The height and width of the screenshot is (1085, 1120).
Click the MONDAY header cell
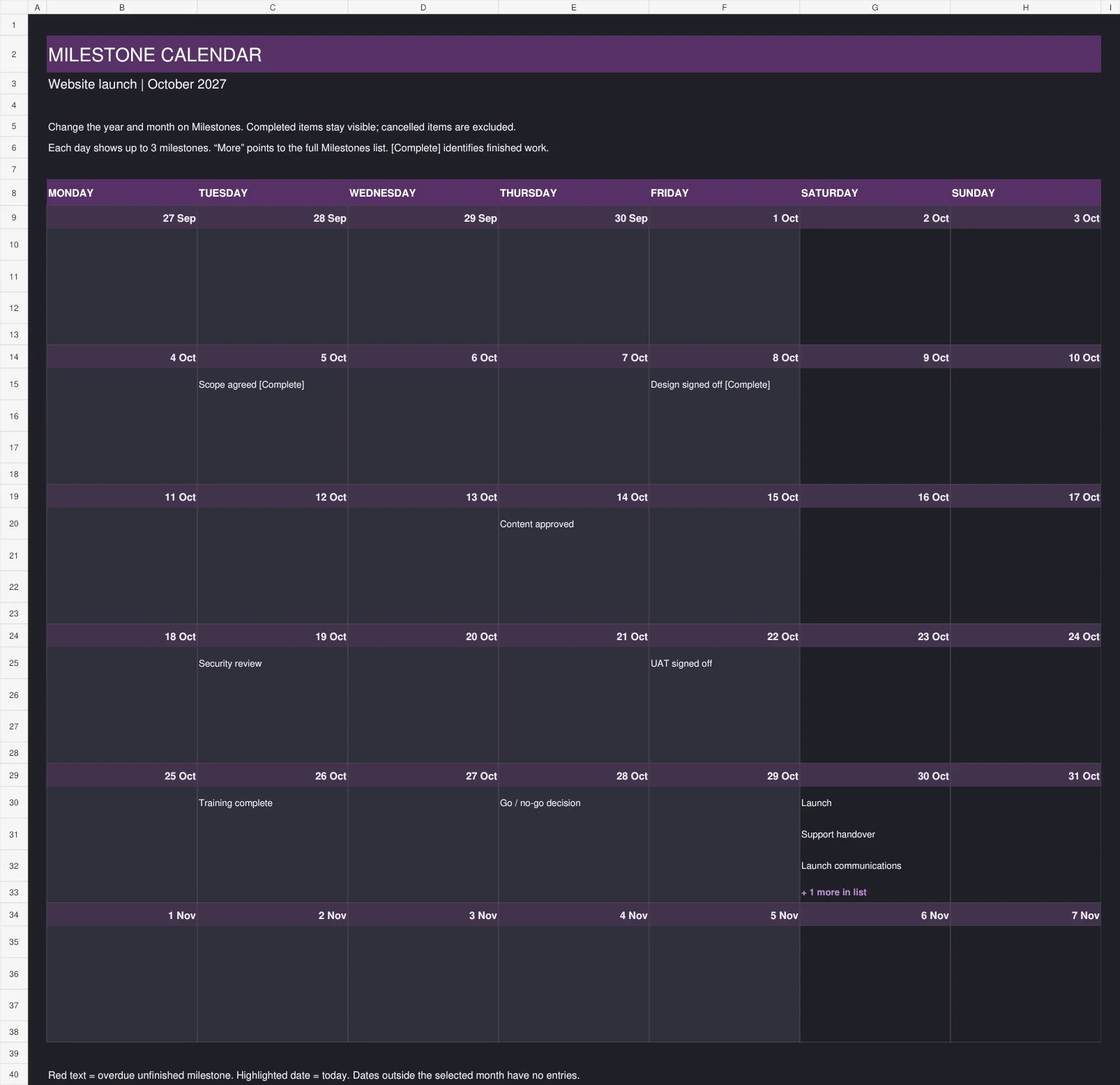[122, 192]
